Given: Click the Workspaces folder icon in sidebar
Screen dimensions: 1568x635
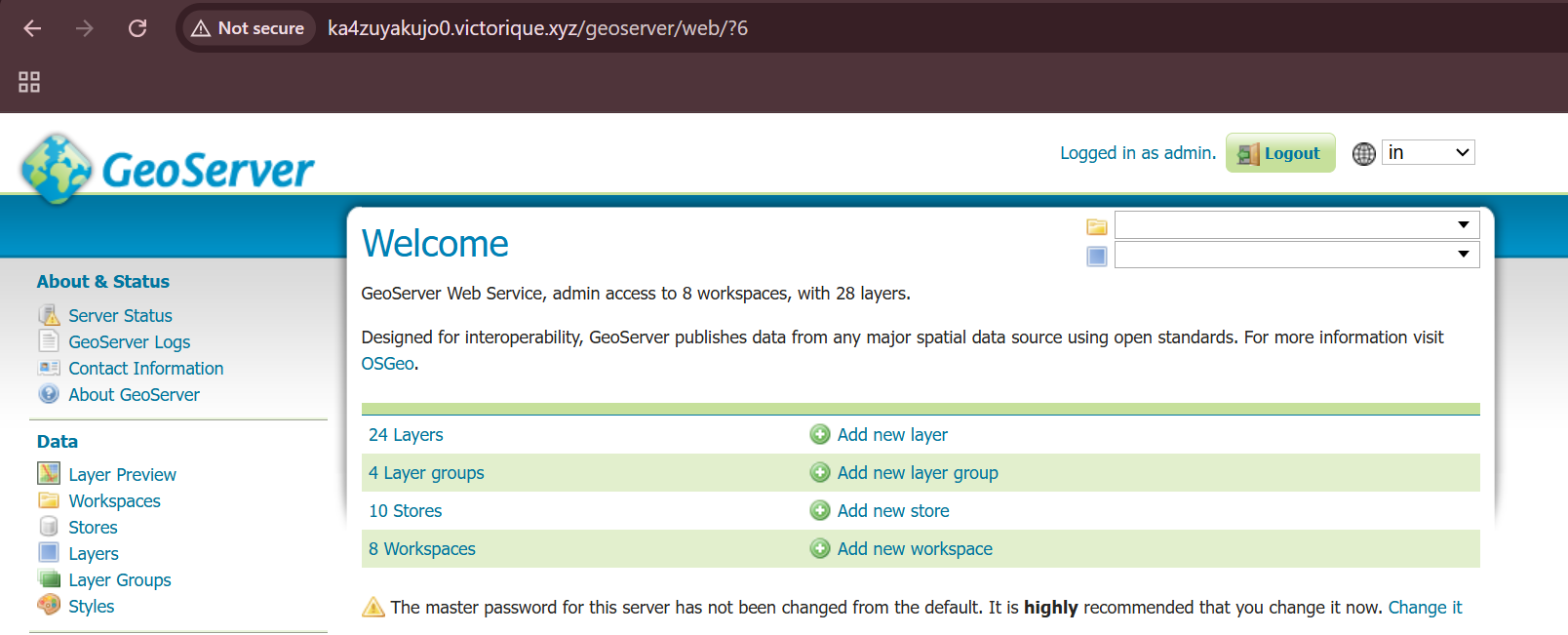Looking at the screenshot, I should click(49, 500).
